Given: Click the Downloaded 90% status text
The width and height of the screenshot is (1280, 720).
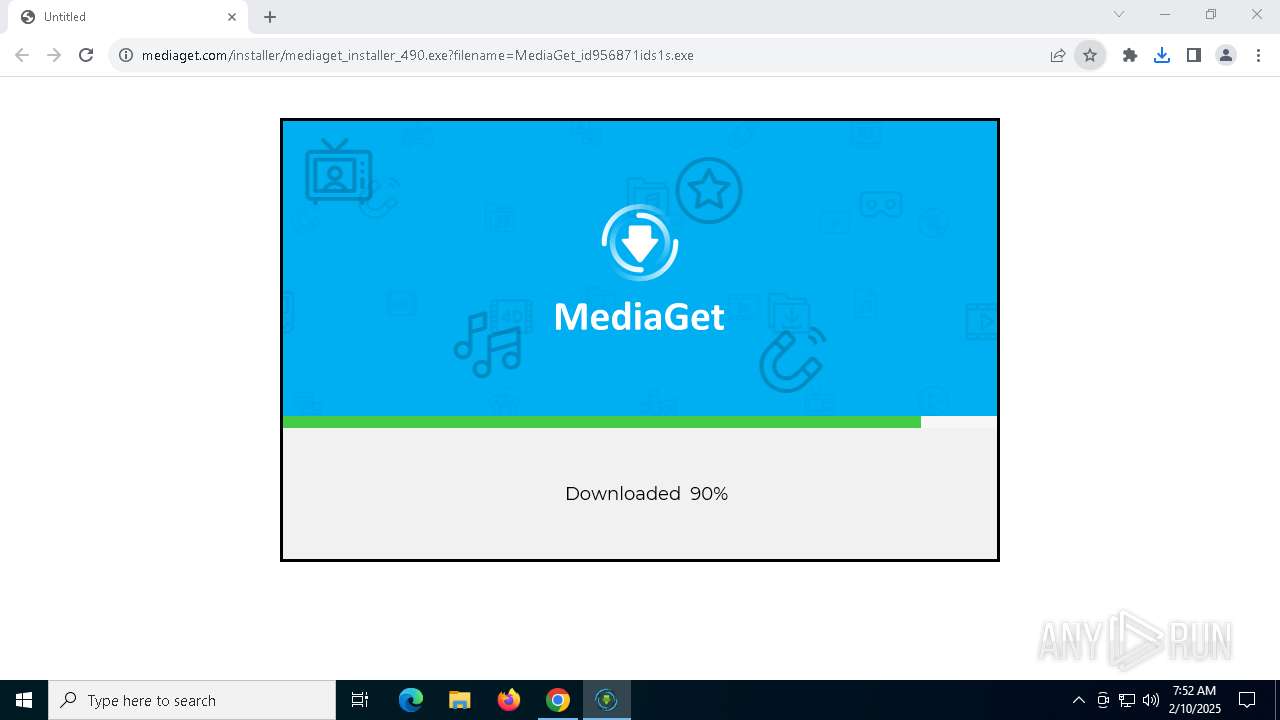Looking at the screenshot, I should tap(646, 493).
